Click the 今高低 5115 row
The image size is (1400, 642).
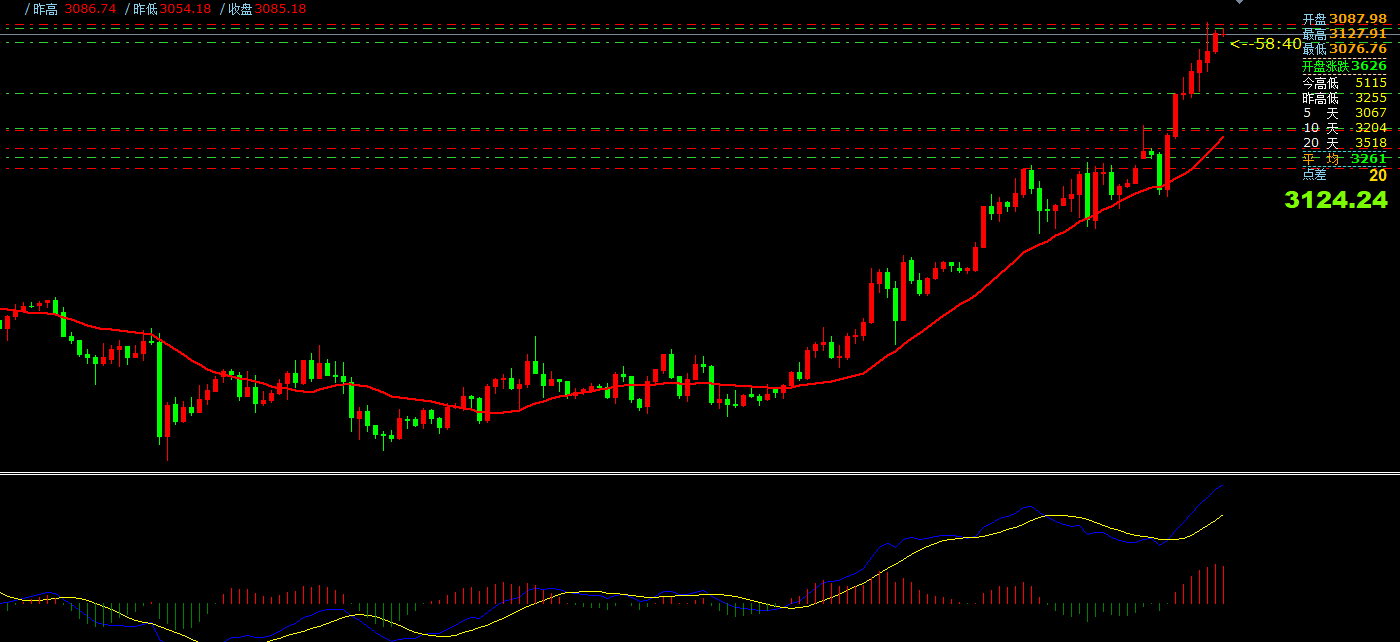(x=1344, y=83)
